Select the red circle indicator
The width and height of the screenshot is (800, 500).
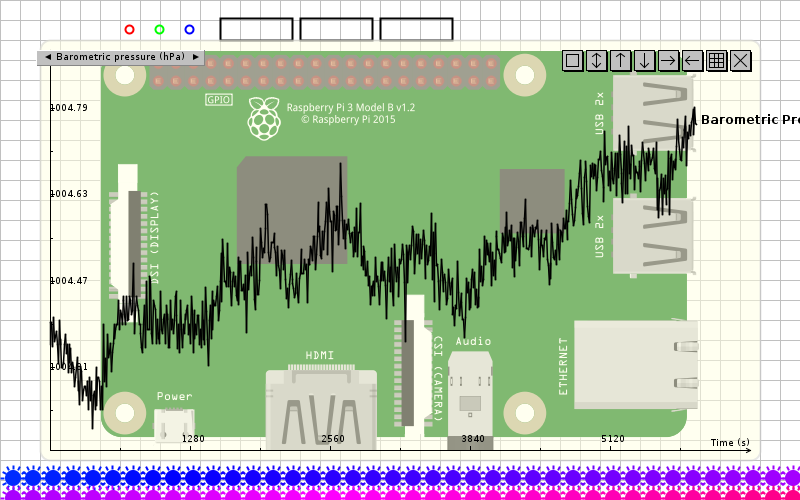click(130, 30)
